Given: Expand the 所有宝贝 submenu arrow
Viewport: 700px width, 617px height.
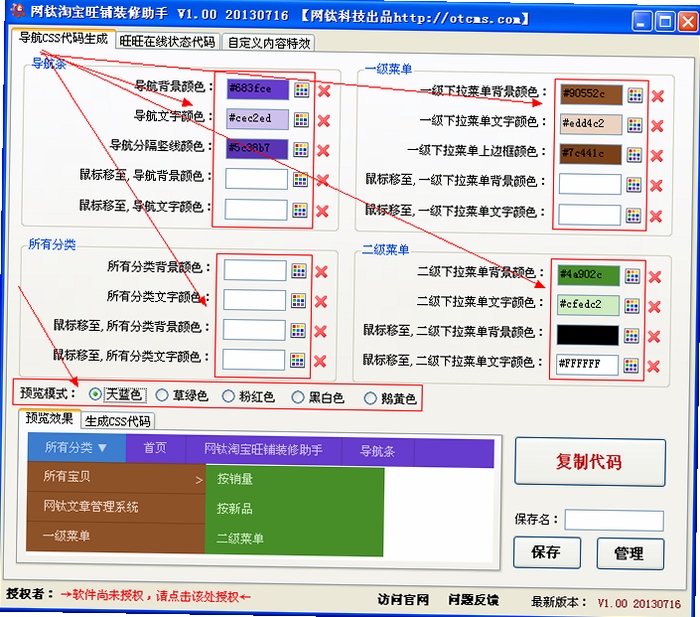Looking at the screenshot, I should pyautogui.click(x=199, y=480).
